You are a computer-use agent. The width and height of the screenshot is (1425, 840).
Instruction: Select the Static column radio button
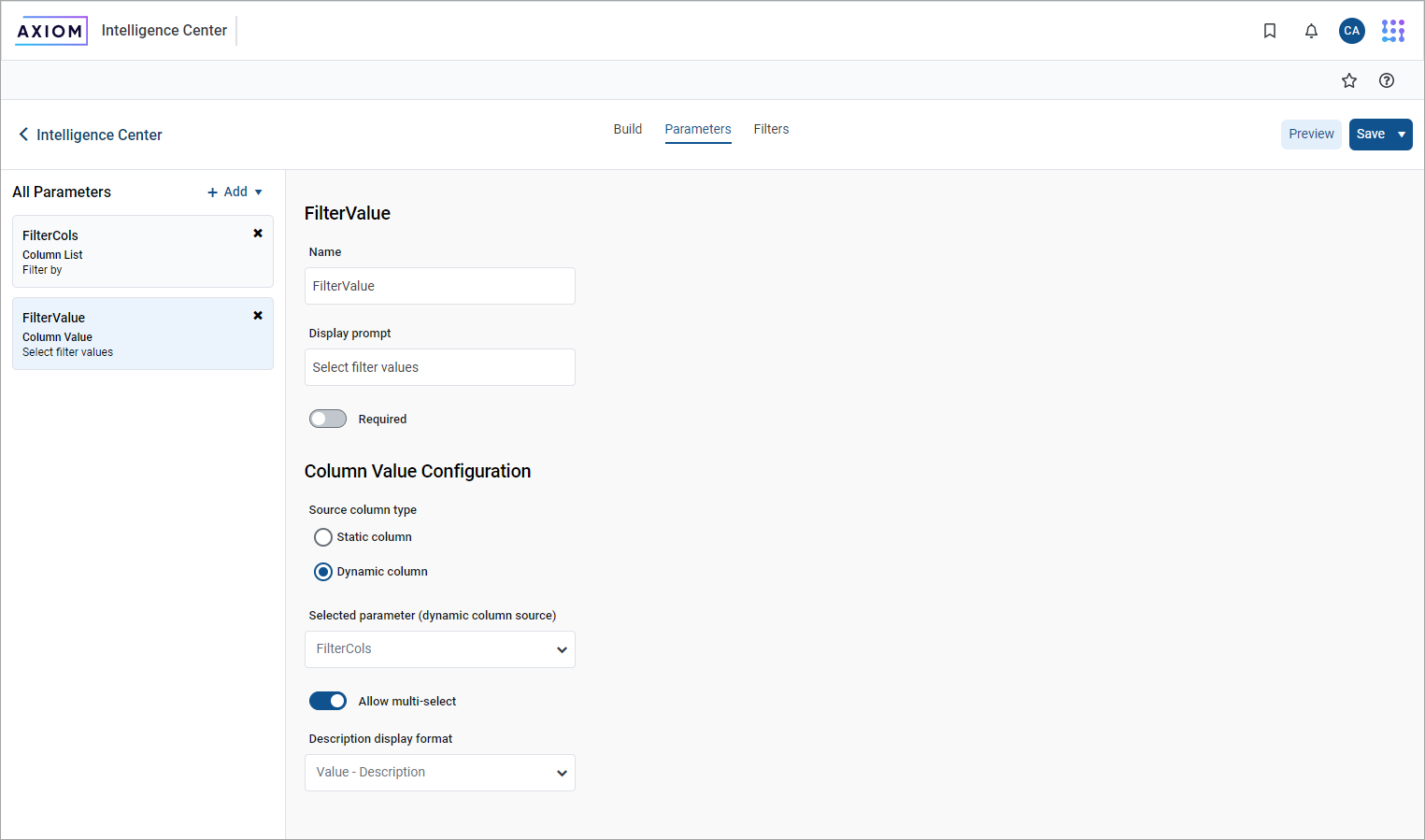click(323, 537)
